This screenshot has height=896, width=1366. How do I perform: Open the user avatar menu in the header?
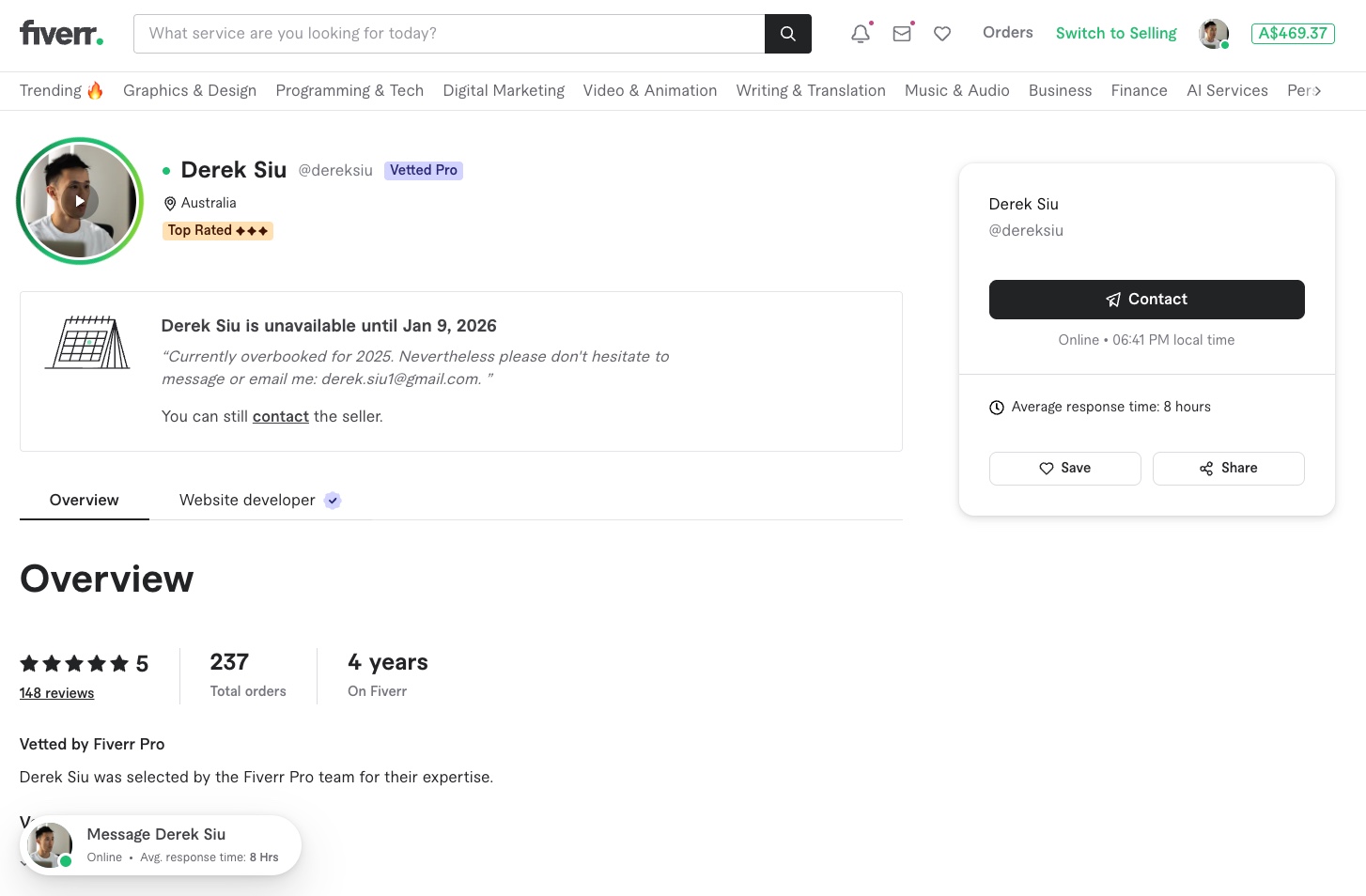click(x=1214, y=34)
